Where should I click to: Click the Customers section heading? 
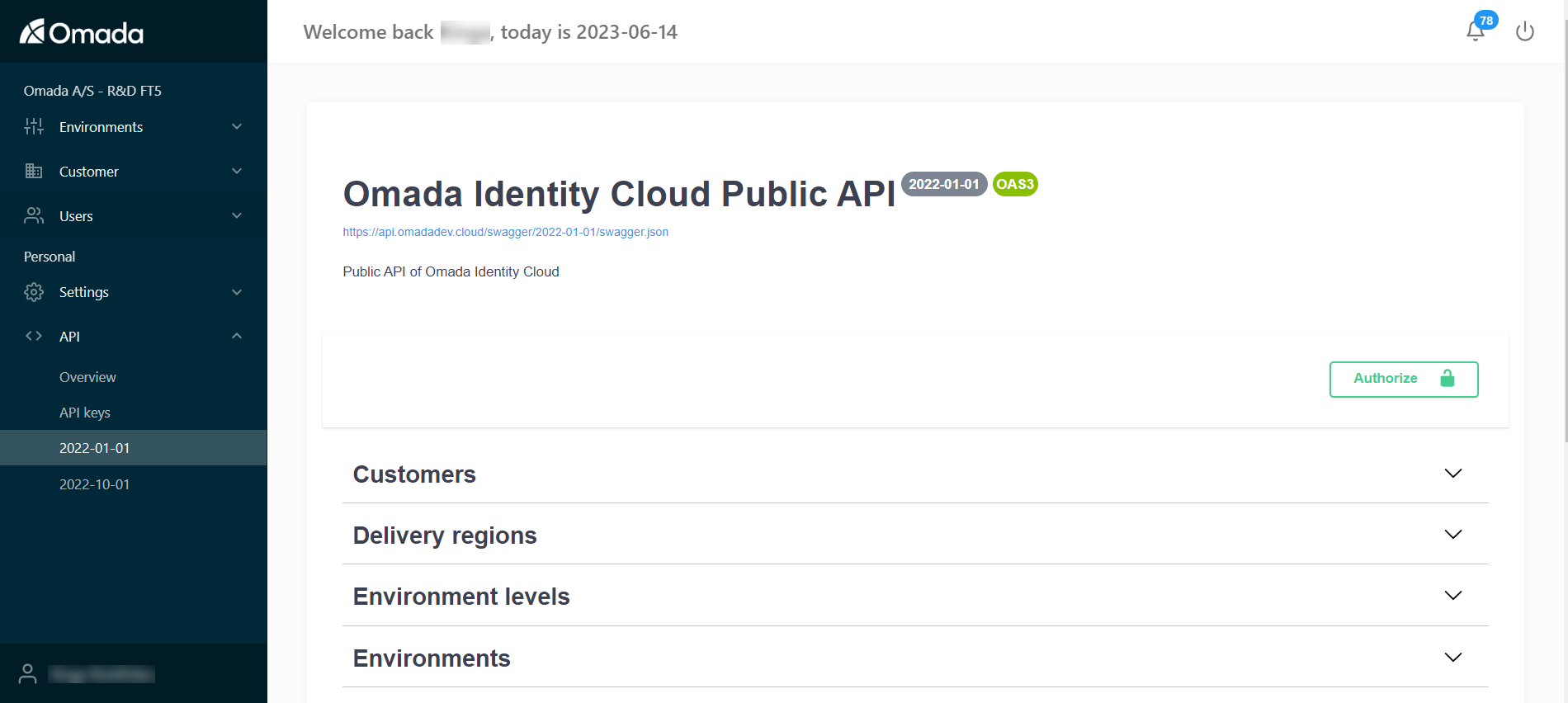click(x=414, y=474)
